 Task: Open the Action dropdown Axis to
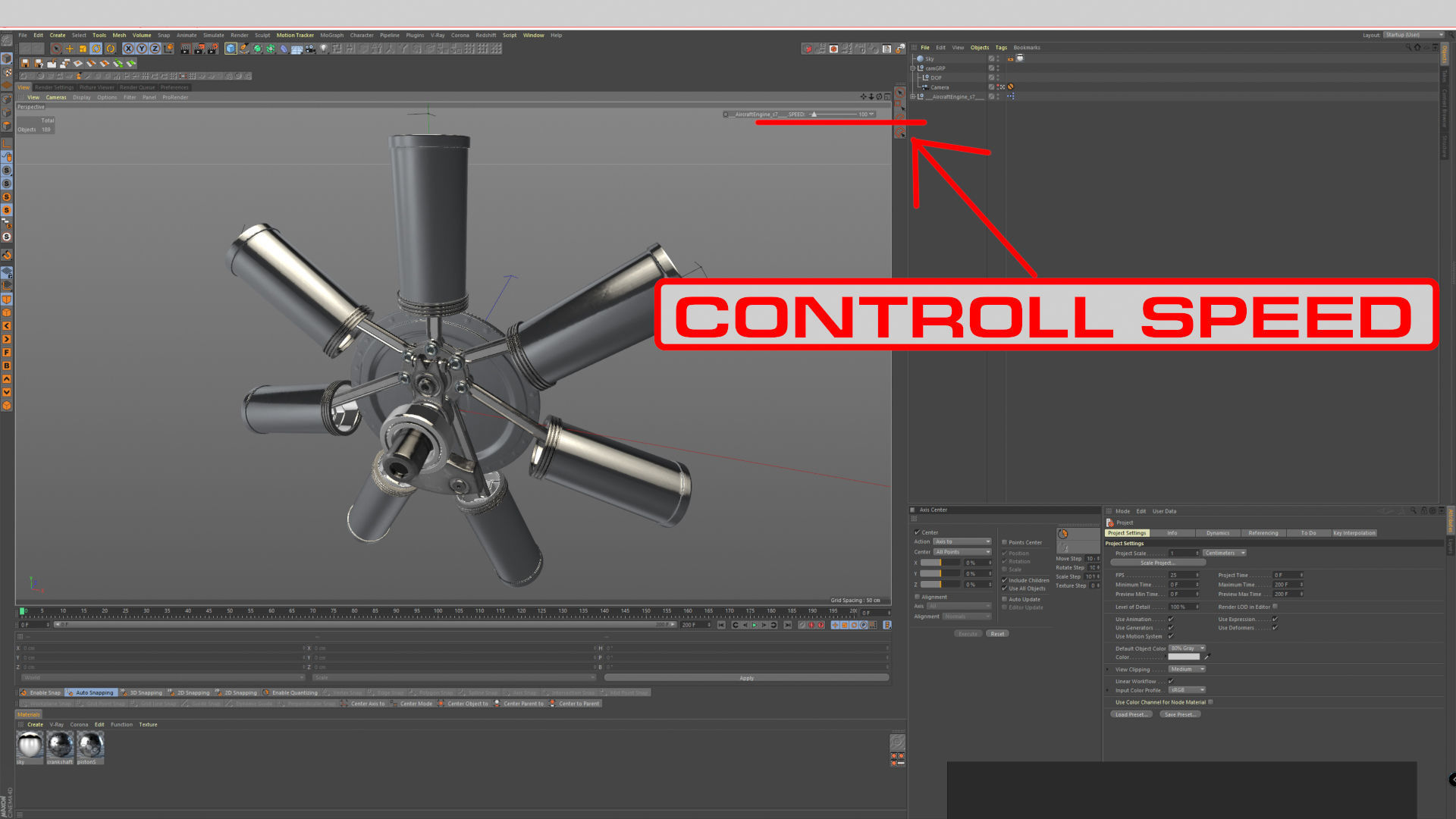tap(962, 541)
